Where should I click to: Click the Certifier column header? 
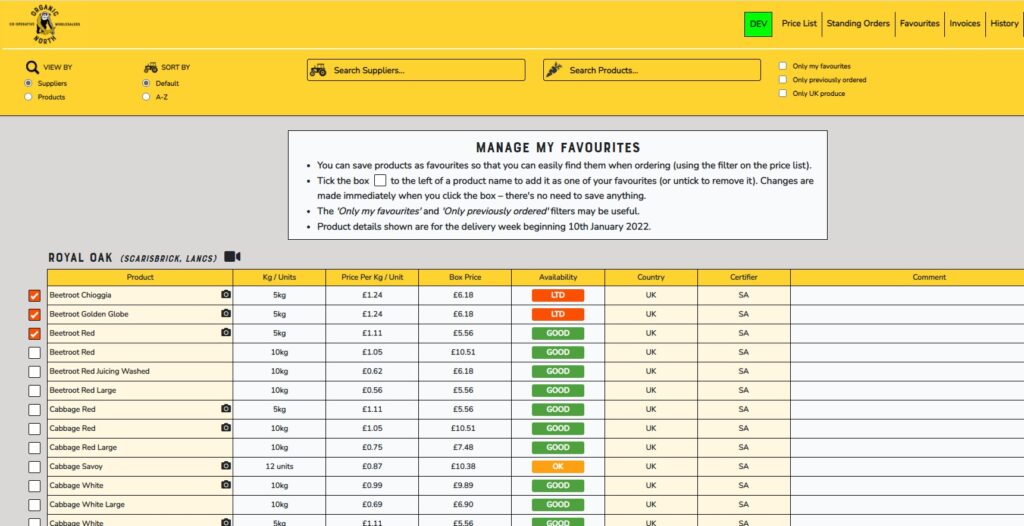click(743, 277)
